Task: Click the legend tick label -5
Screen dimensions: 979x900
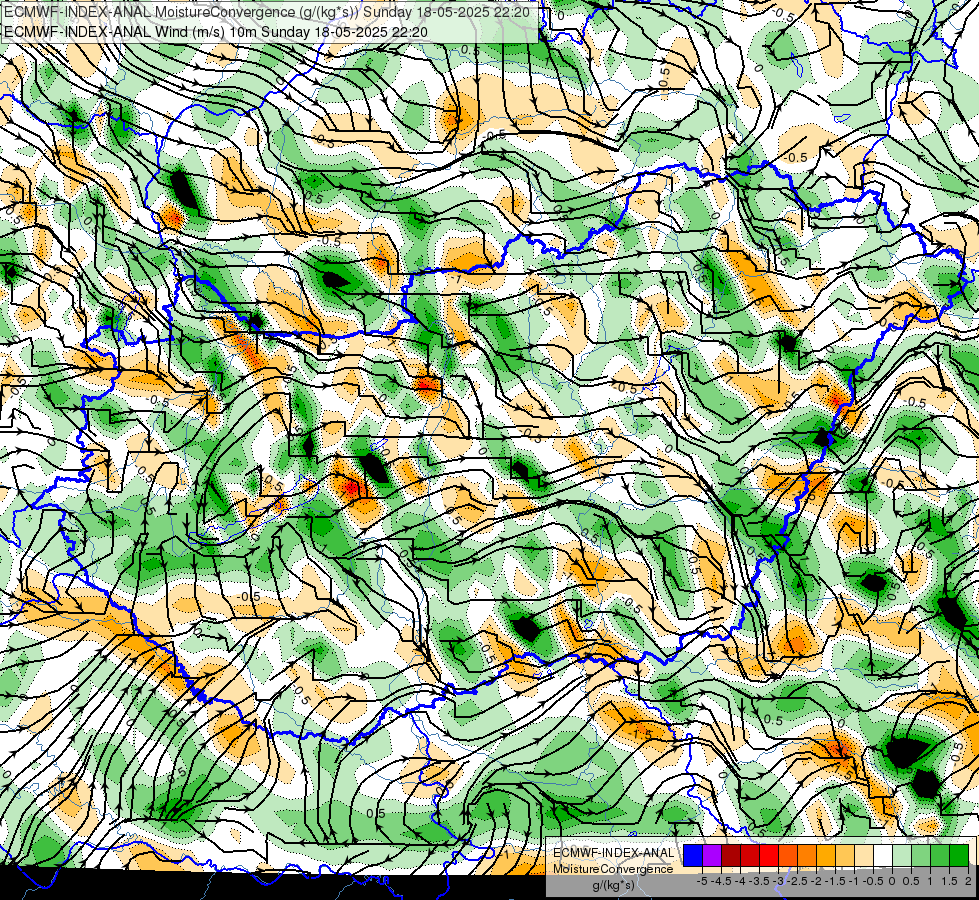Action: coord(702,881)
